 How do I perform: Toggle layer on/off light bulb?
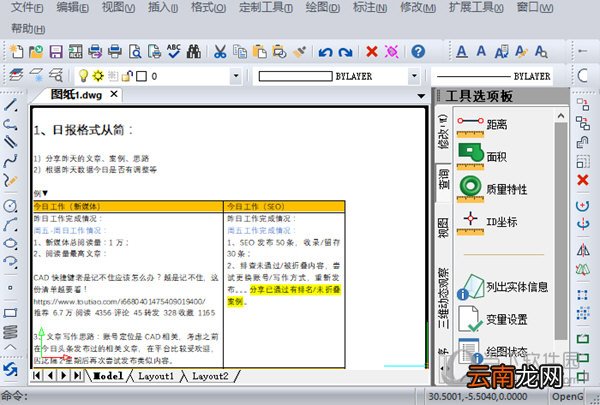(x=83, y=76)
